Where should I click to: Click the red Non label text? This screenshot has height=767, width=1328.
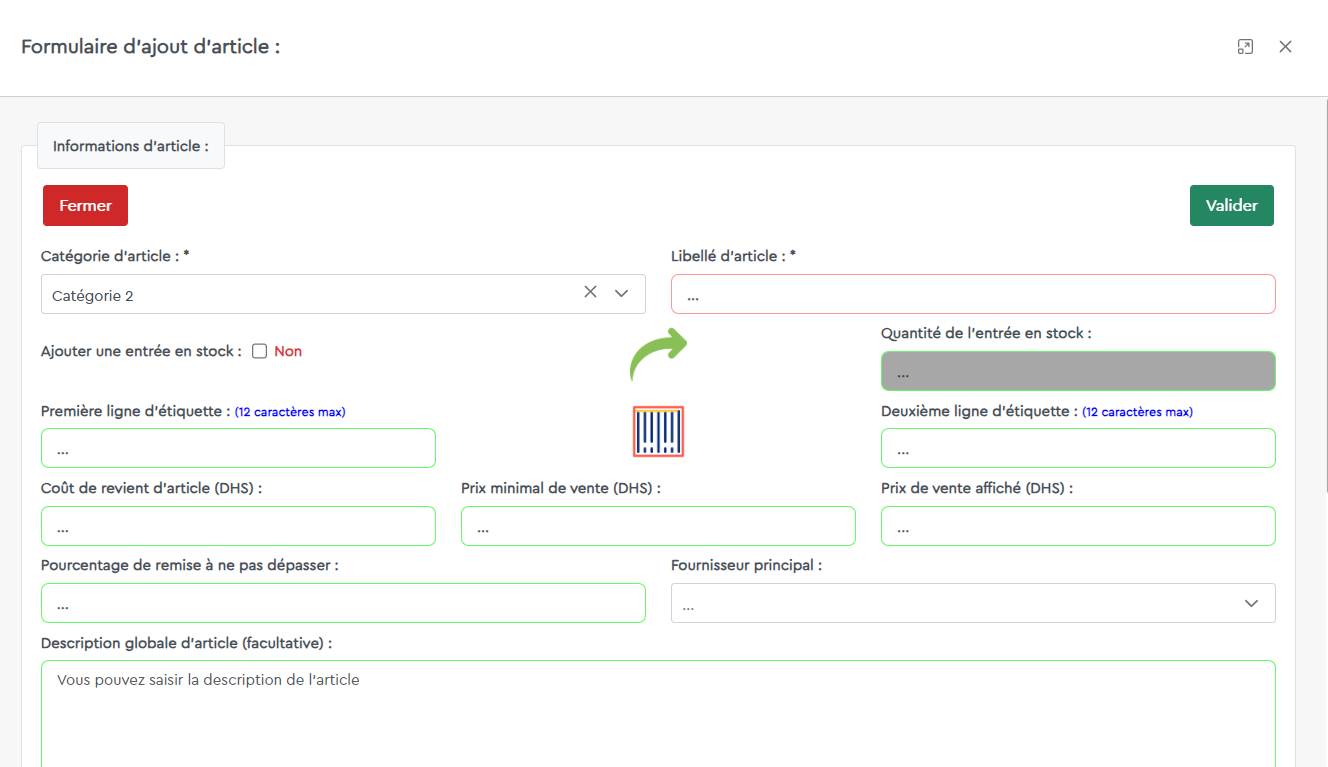click(x=288, y=351)
